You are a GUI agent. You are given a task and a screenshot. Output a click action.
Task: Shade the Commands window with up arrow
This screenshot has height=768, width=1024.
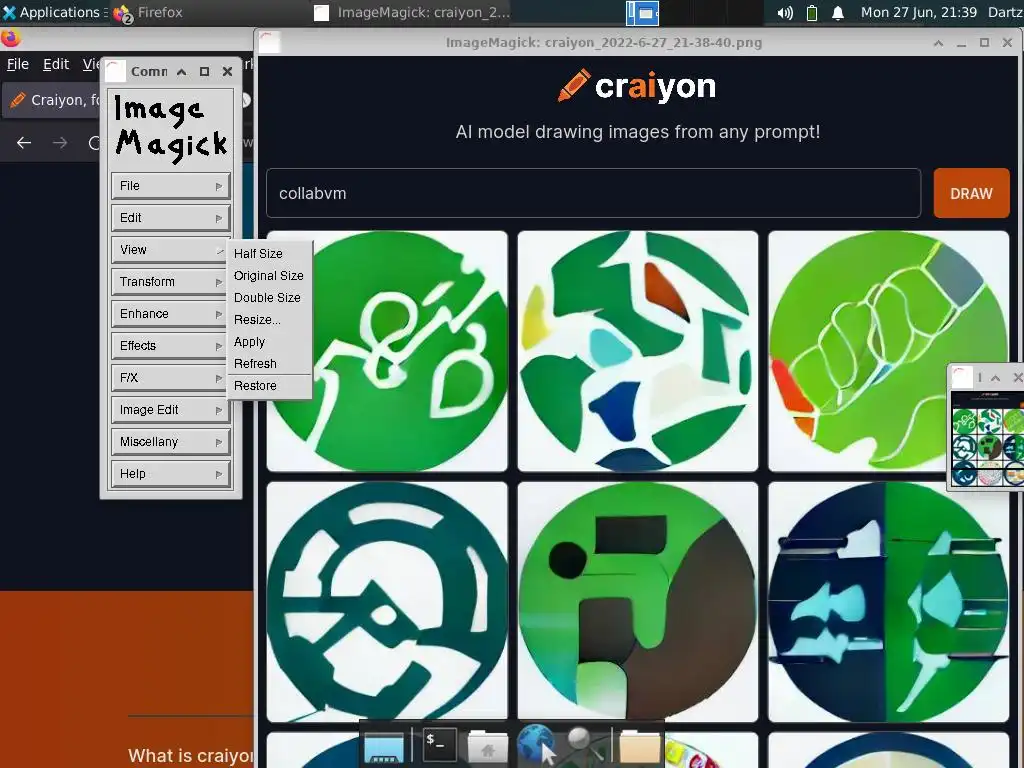pos(182,71)
